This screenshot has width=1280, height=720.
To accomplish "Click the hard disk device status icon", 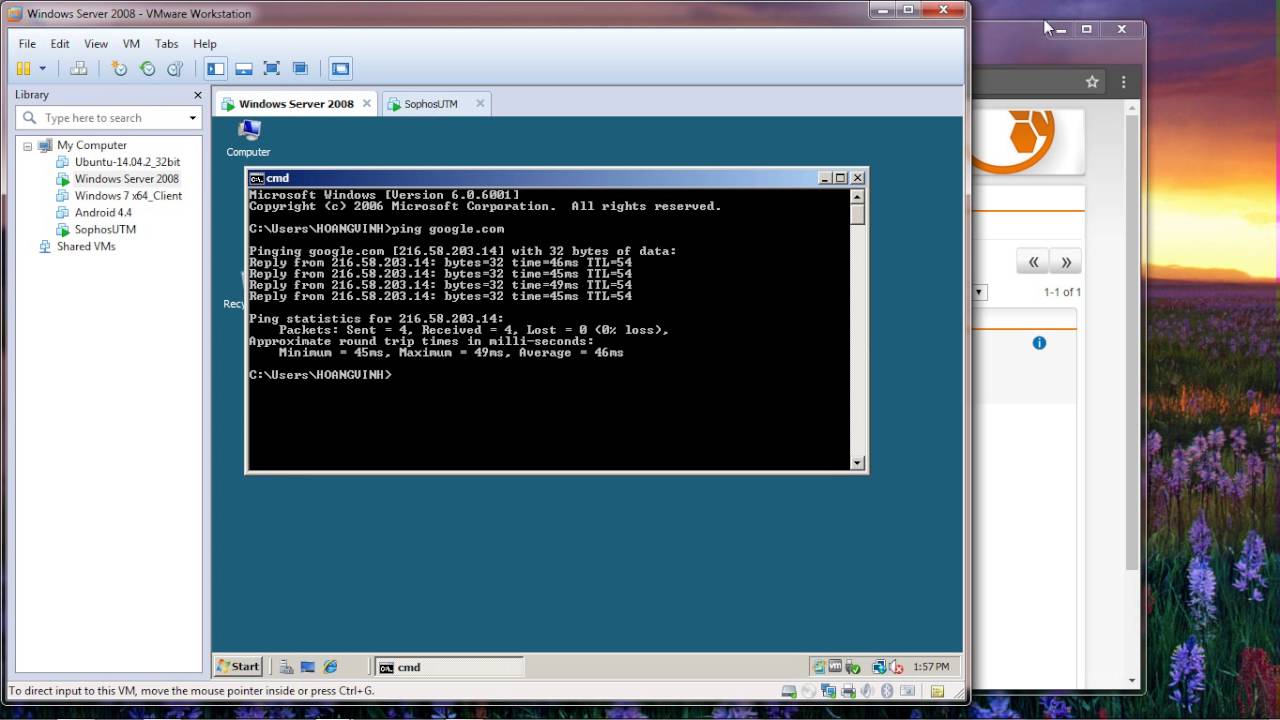I will (x=789, y=691).
